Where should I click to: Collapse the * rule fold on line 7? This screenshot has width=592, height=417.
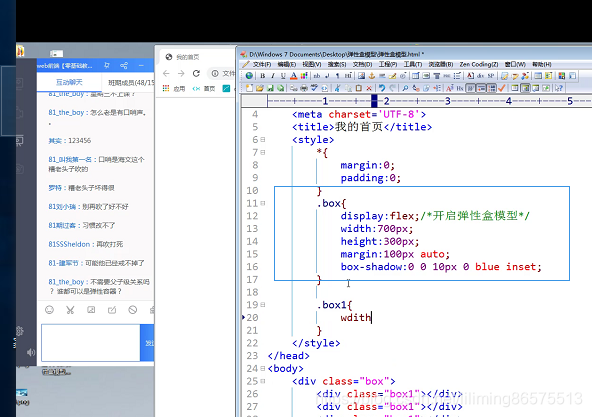(263, 153)
